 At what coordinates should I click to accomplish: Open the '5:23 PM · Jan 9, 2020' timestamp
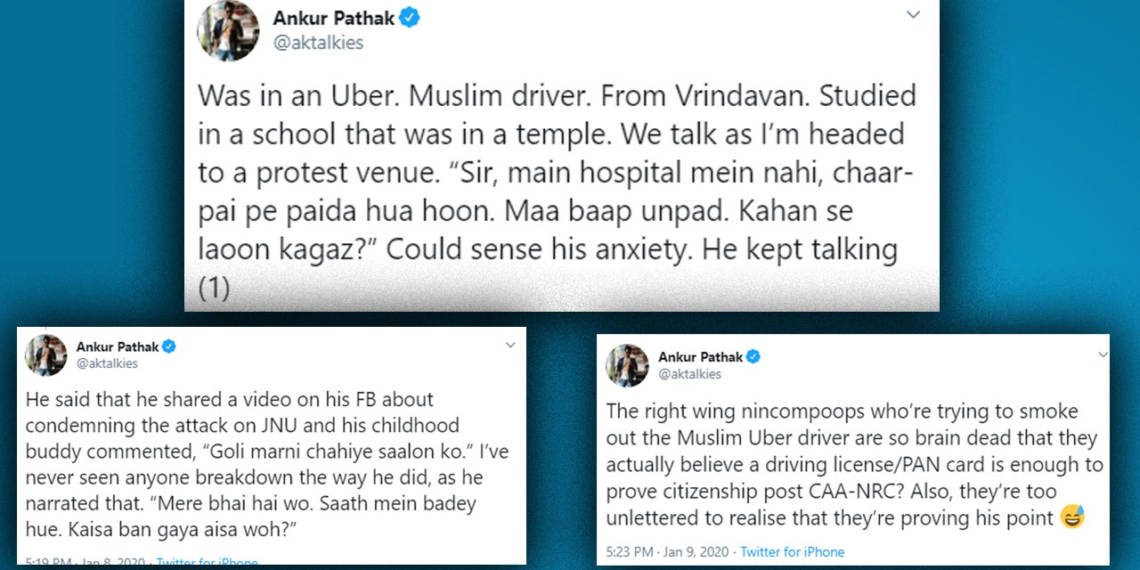(x=665, y=552)
